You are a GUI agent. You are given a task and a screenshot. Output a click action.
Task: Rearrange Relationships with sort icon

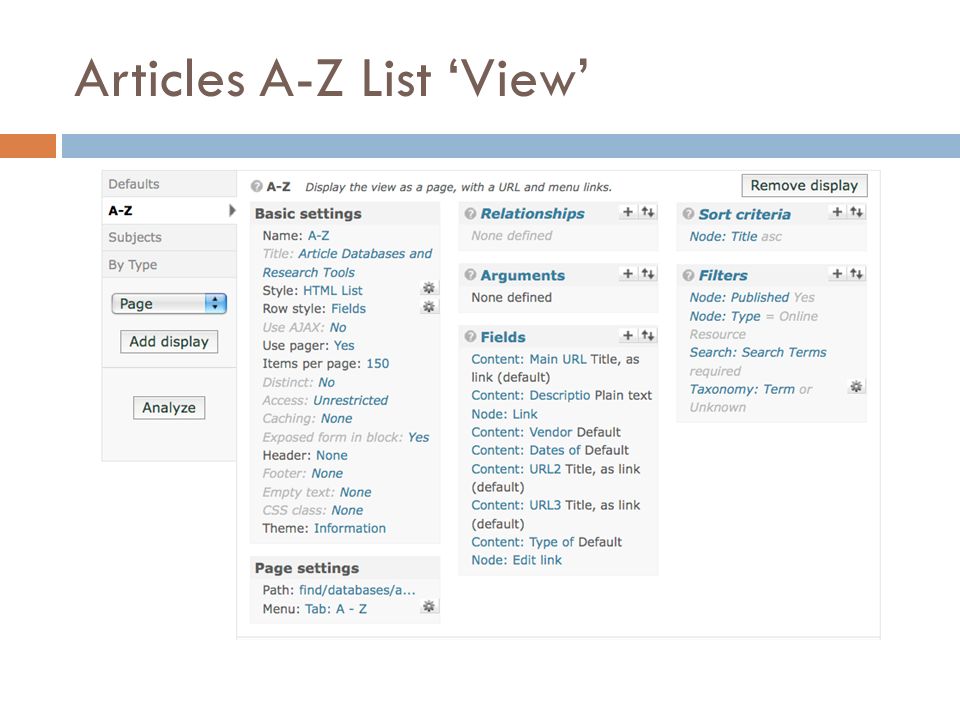click(x=648, y=212)
